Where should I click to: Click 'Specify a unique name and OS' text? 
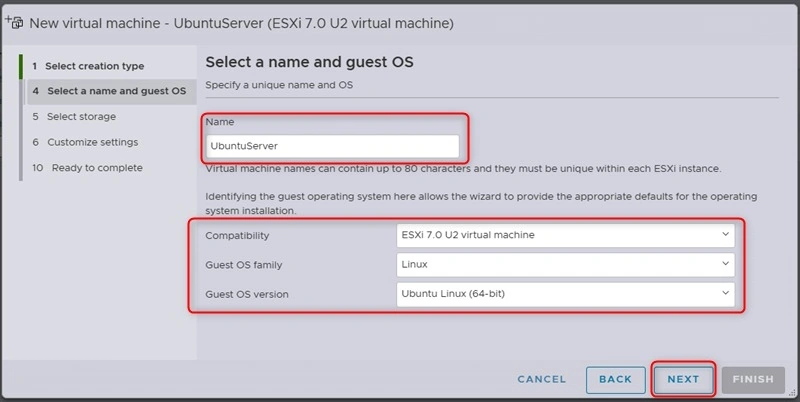coord(279,85)
